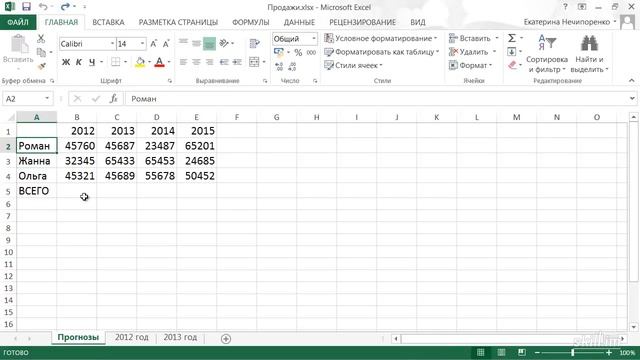
Task: Decrease font size with small A icon
Action: click(166, 44)
